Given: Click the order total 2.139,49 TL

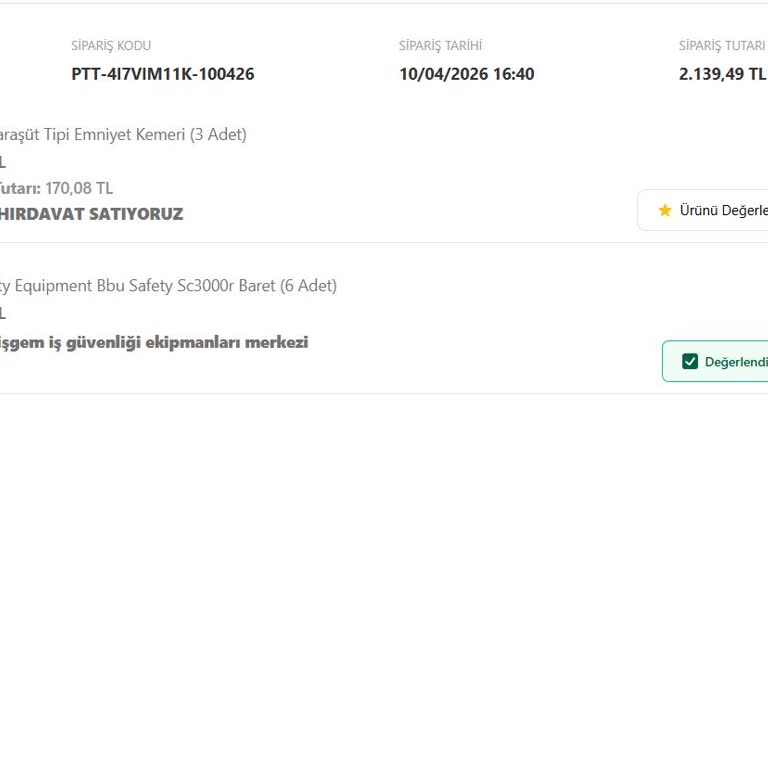Looking at the screenshot, I should (x=721, y=74).
